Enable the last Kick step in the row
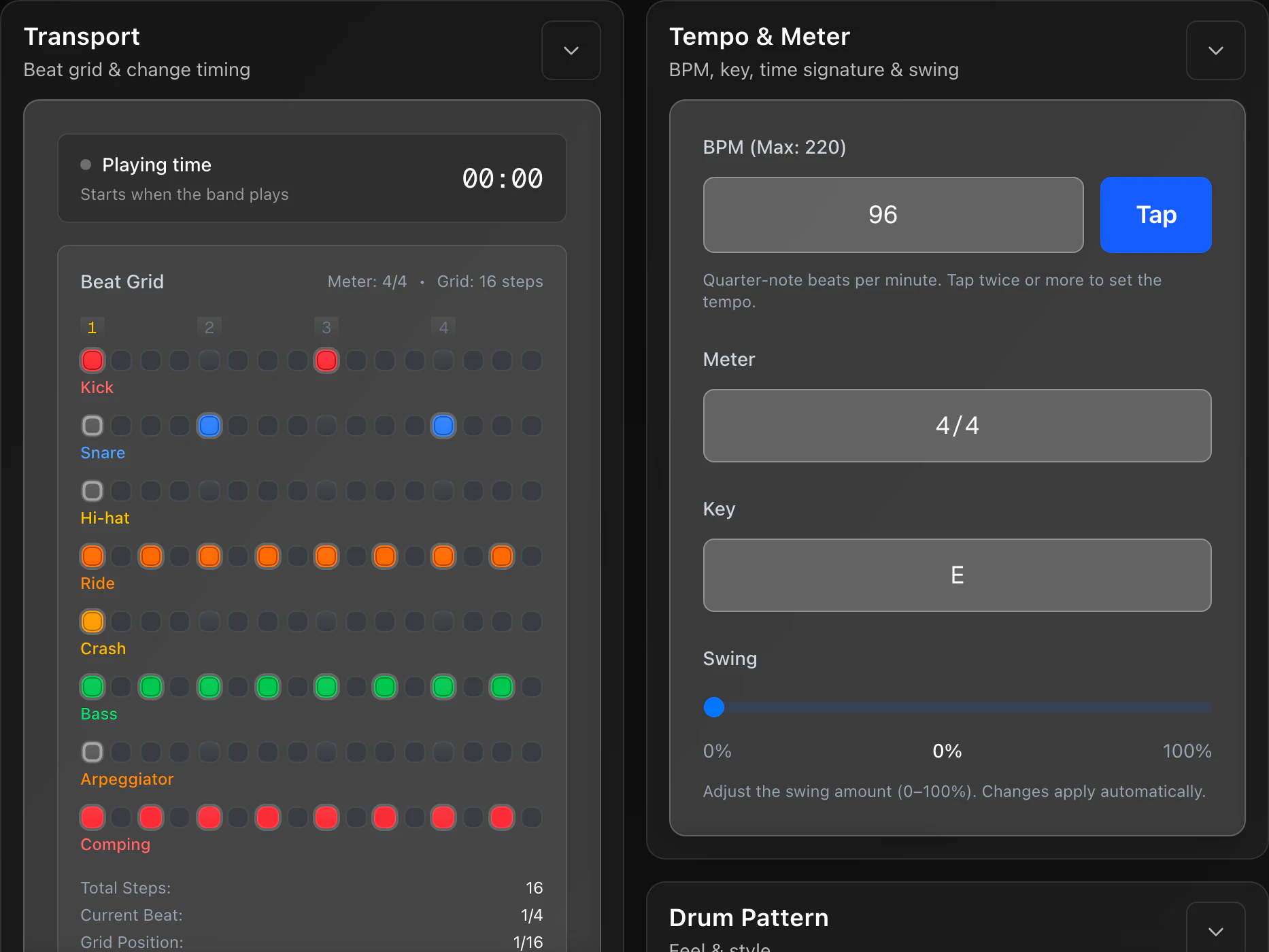This screenshot has height=952, width=1269. click(532, 360)
